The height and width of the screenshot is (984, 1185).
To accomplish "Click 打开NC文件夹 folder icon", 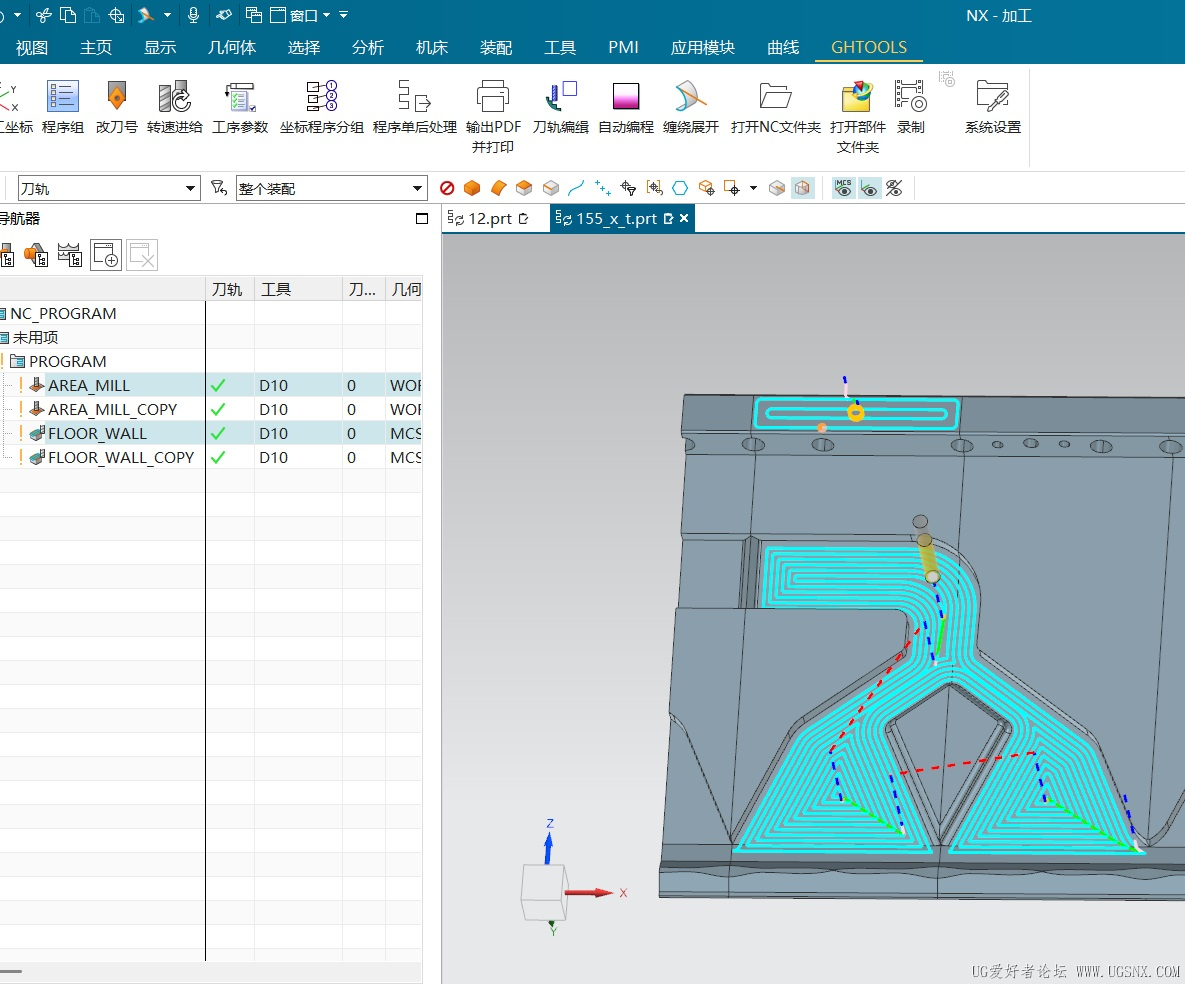I will pos(775,97).
